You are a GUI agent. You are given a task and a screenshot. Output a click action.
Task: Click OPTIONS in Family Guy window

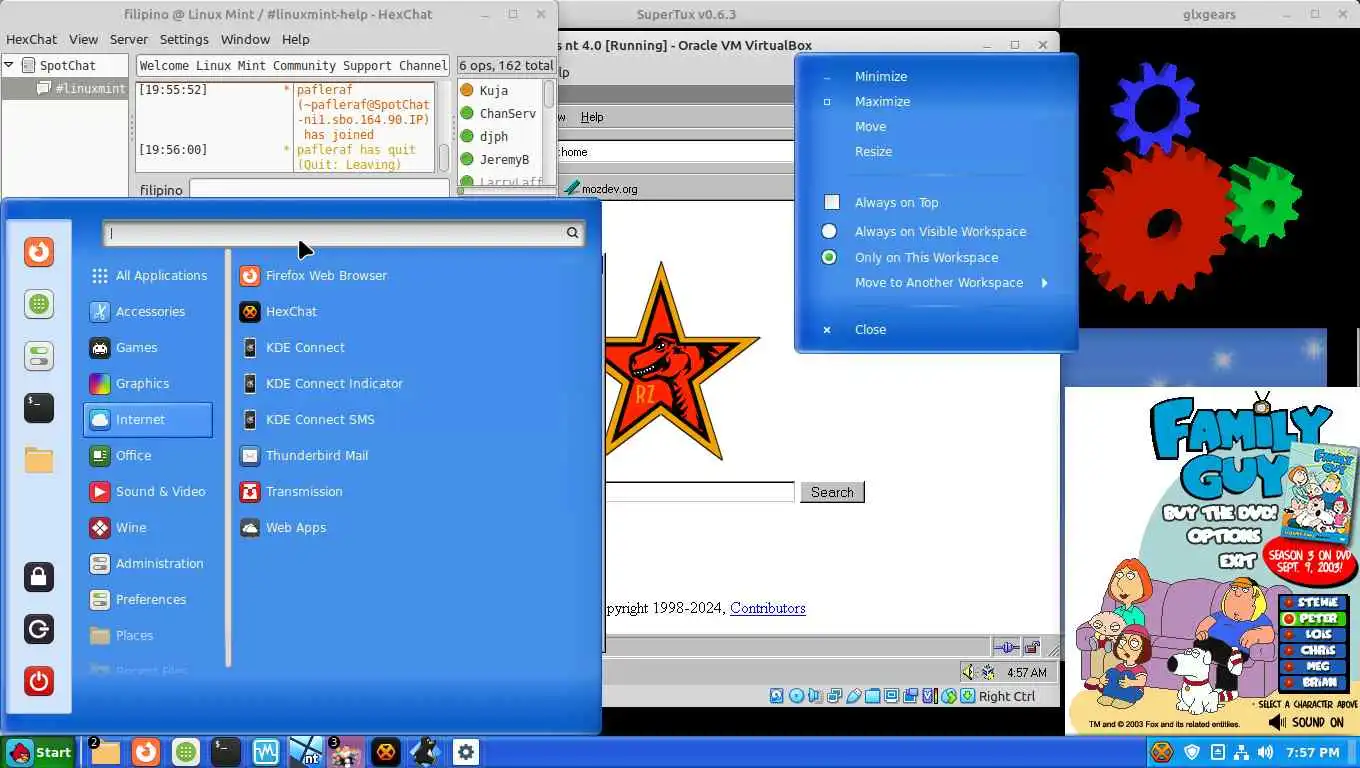[x=1224, y=536]
